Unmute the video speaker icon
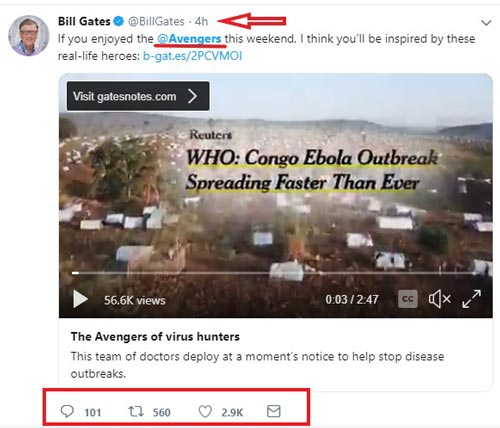The width and height of the screenshot is (500, 428). pos(440,299)
